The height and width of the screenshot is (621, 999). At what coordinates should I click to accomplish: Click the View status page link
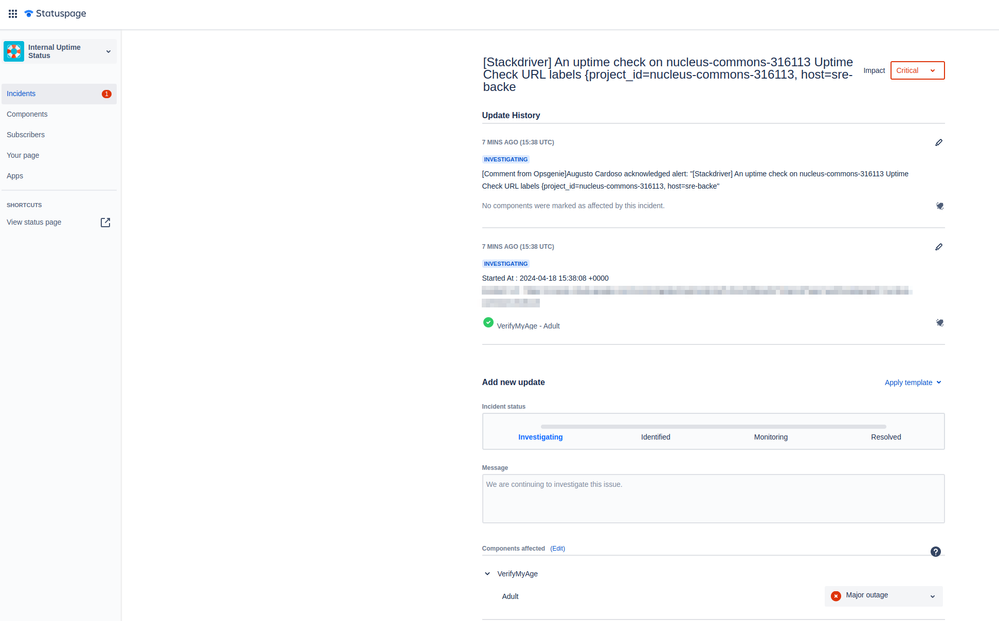point(34,222)
